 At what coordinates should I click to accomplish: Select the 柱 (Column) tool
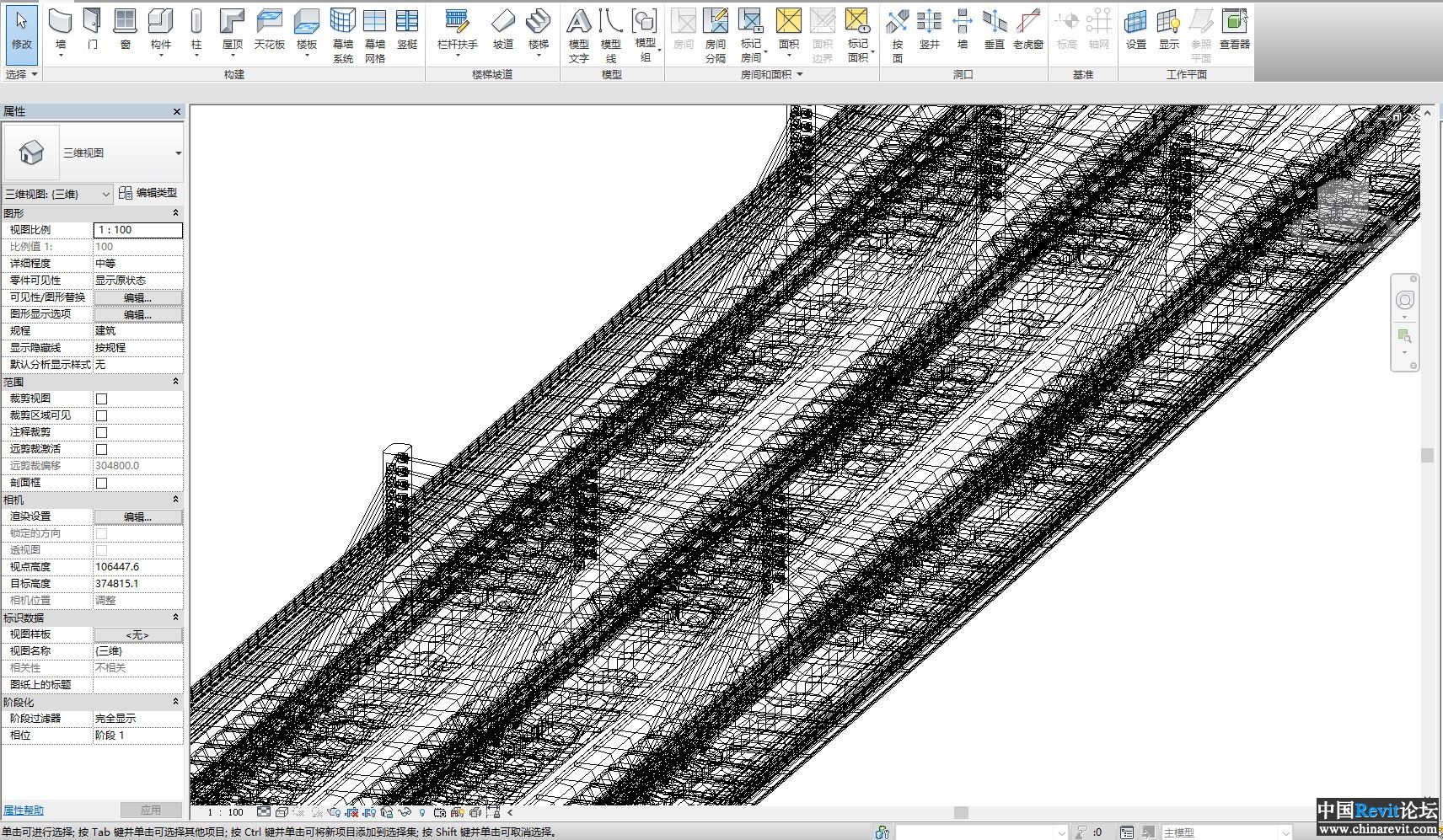(196, 32)
